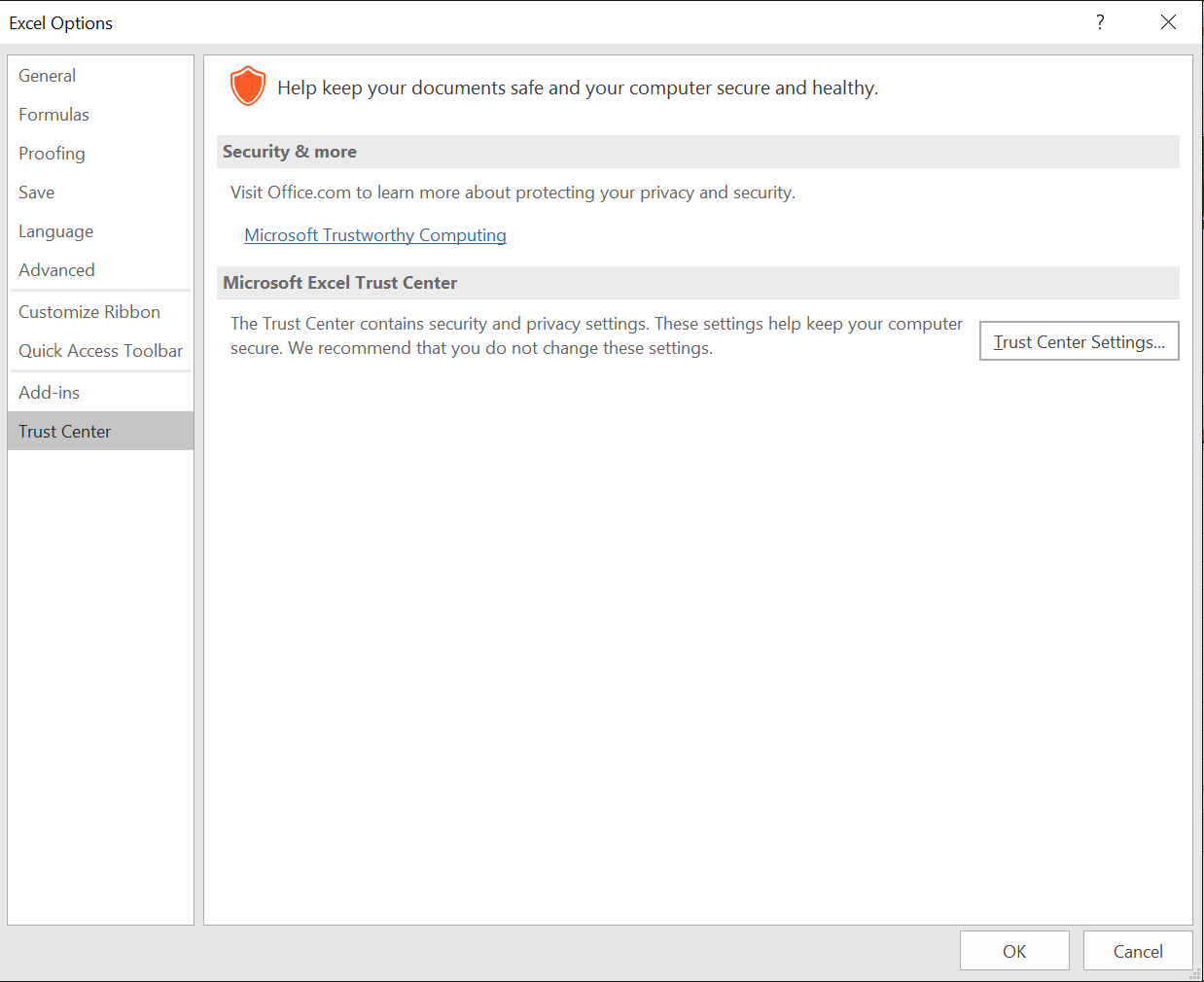The height and width of the screenshot is (982, 1204).
Task: Open Advanced options
Action: [100, 270]
